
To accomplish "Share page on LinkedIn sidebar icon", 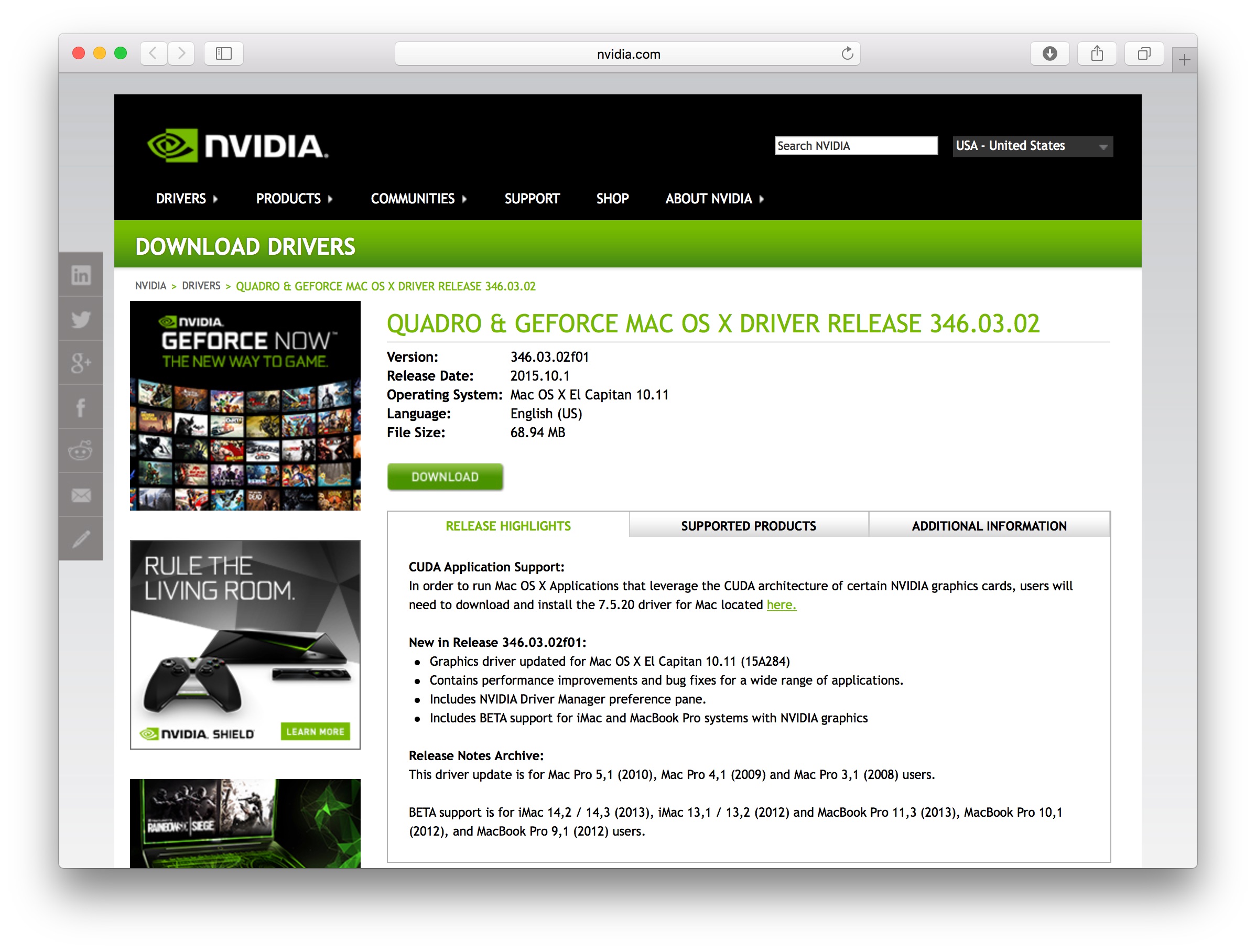I will (x=81, y=275).
